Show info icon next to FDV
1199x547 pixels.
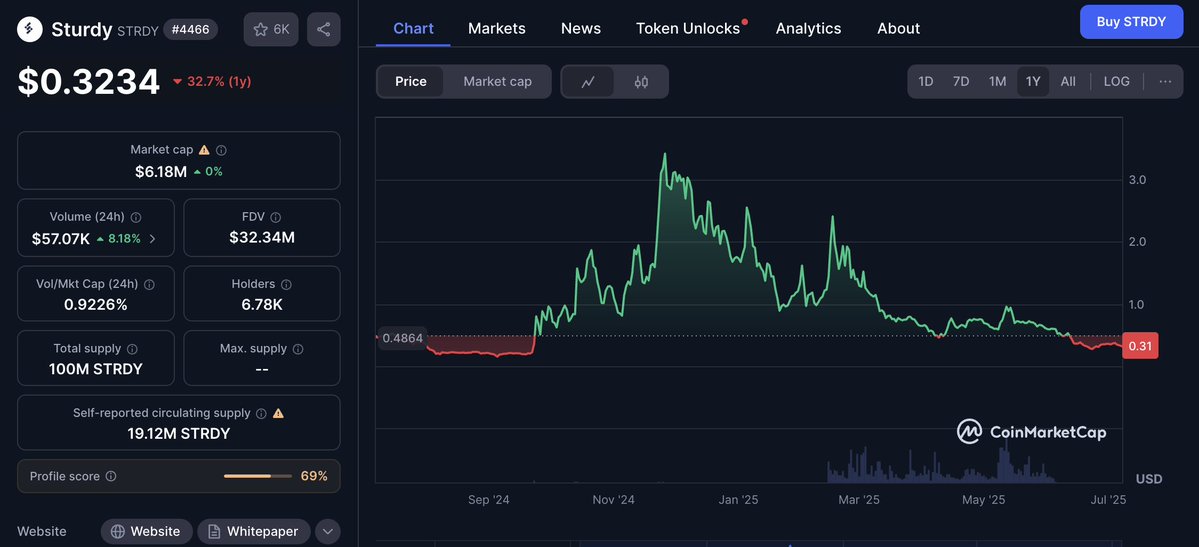[275, 217]
